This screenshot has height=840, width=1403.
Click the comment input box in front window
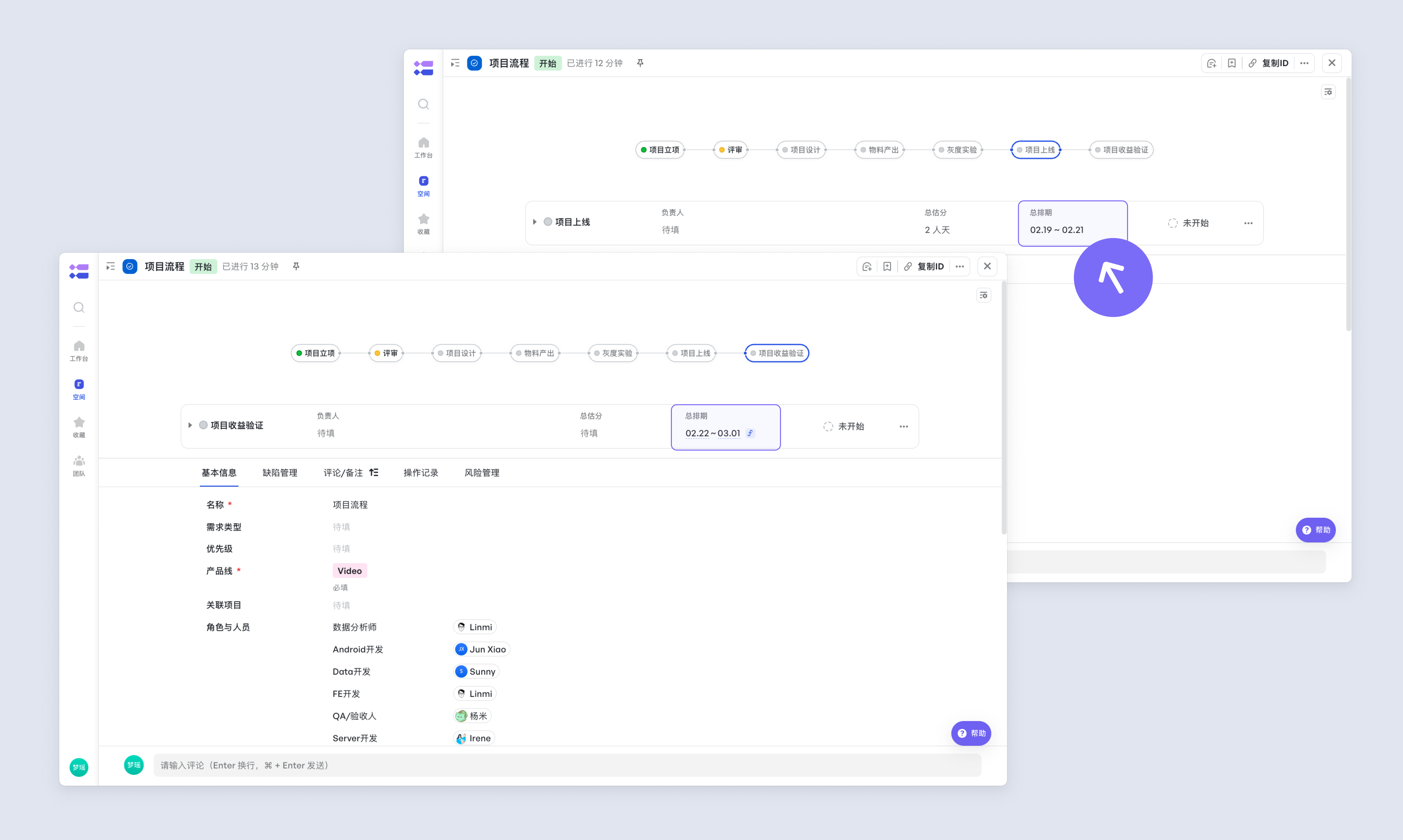click(567, 765)
